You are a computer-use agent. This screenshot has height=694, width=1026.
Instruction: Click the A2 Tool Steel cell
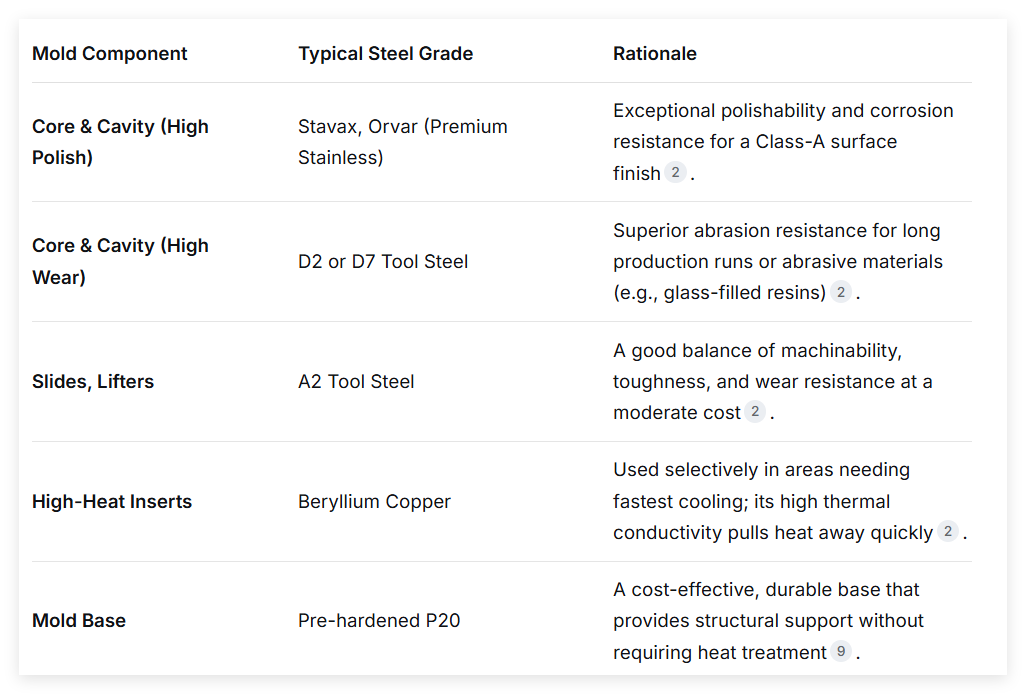356,381
